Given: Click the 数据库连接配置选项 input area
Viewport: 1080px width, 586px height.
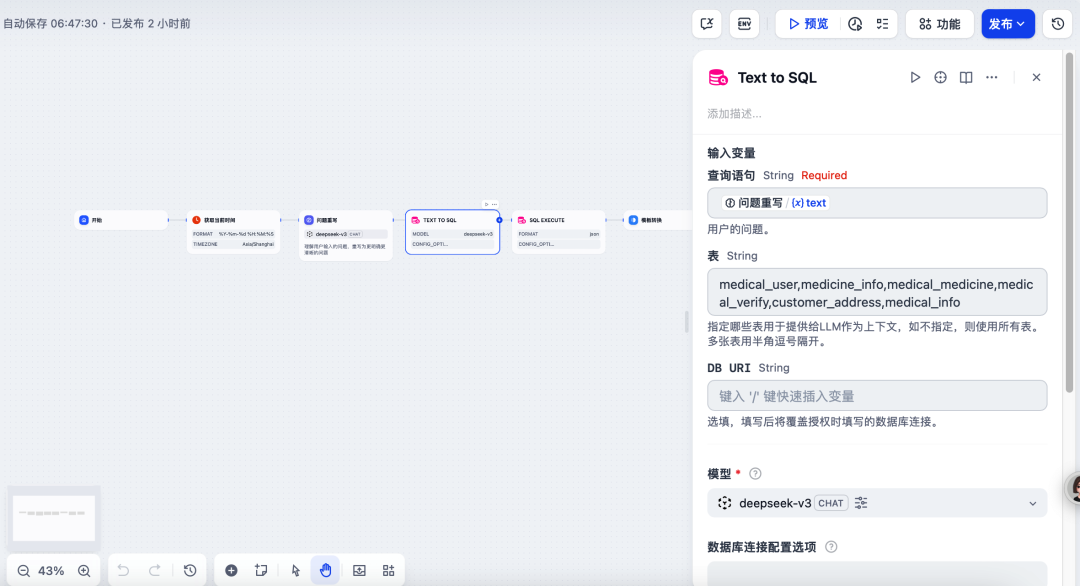Looking at the screenshot, I should pyautogui.click(x=877, y=574).
